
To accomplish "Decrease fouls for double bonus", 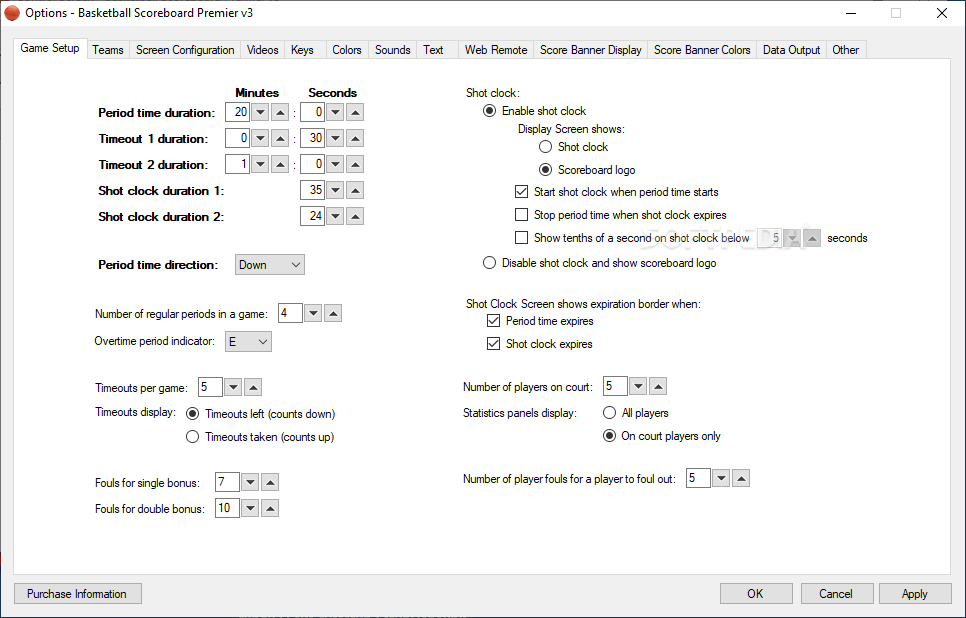I will pos(250,508).
